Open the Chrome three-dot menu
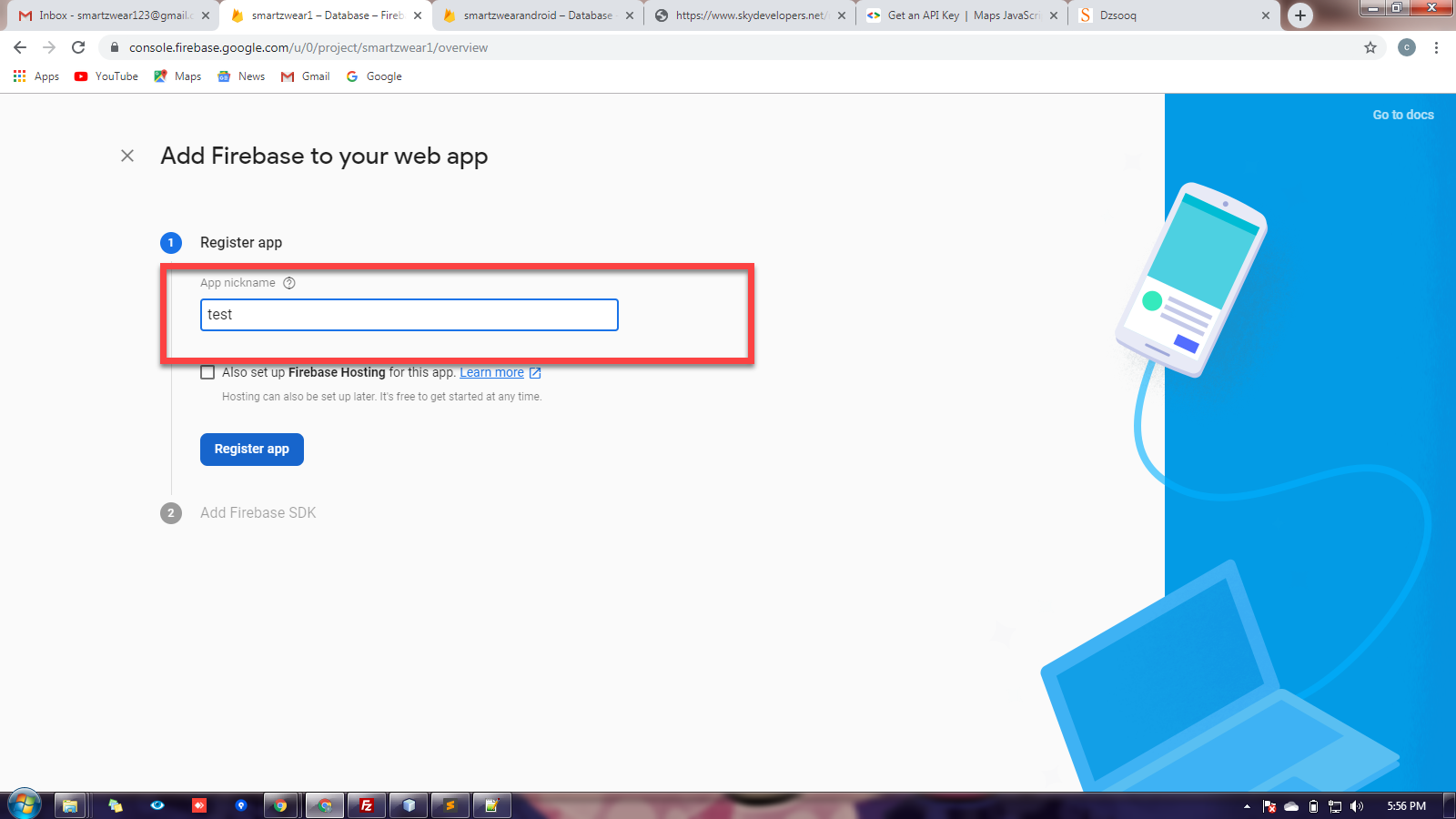1456x819 pixels. [x=1436, y=47]
